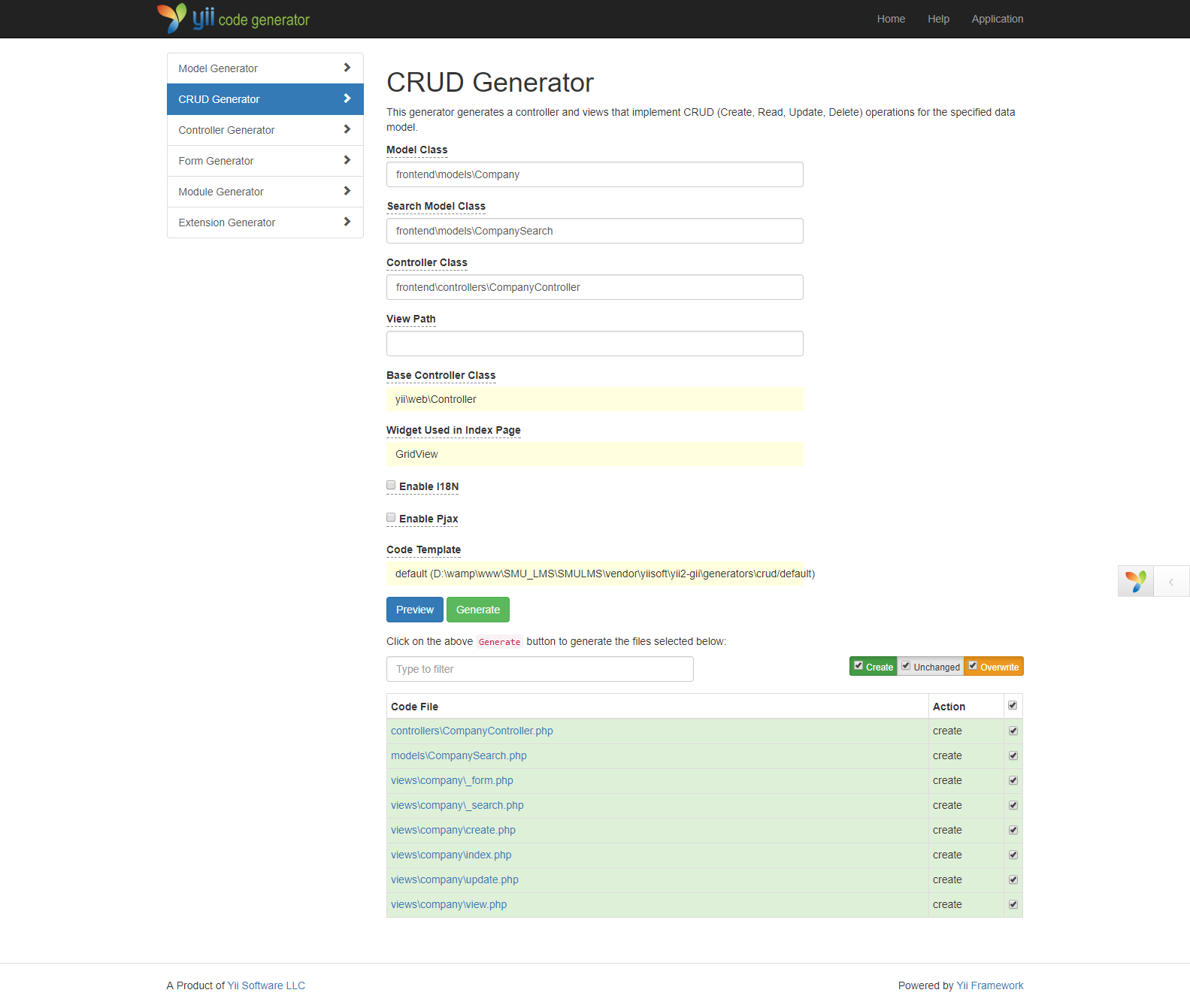Click chevron icon beside CRUD Generator
This screenshot has width=1190, height=1008.
coord(347,98)
